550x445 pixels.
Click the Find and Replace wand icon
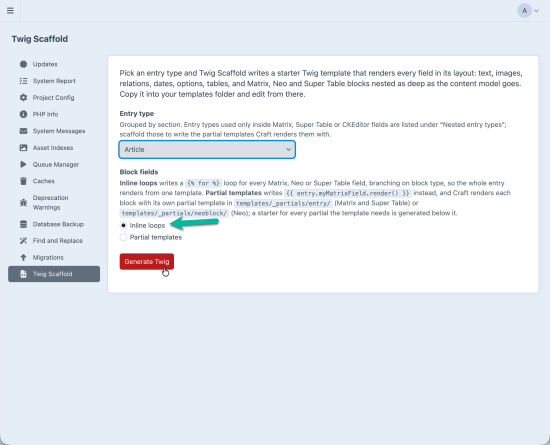pos(23,241)
